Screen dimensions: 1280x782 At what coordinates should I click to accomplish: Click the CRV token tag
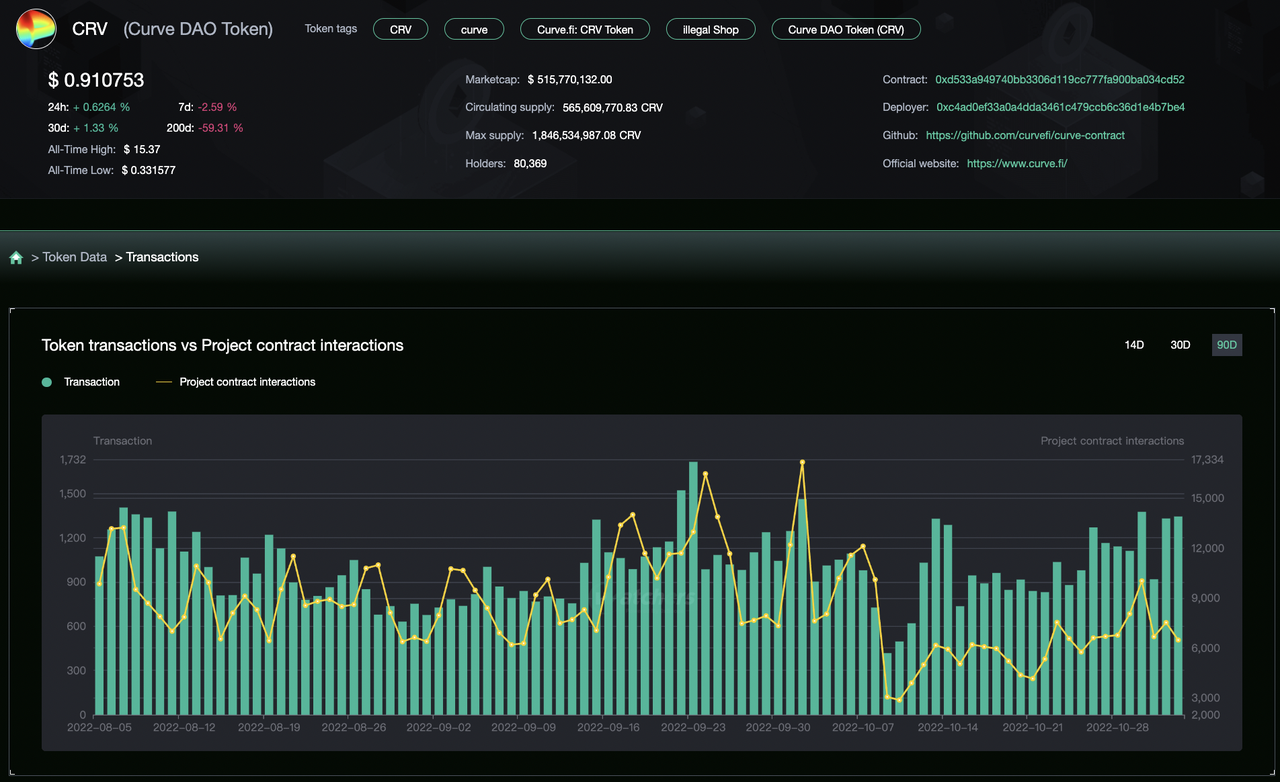click(x=400, y=29)
